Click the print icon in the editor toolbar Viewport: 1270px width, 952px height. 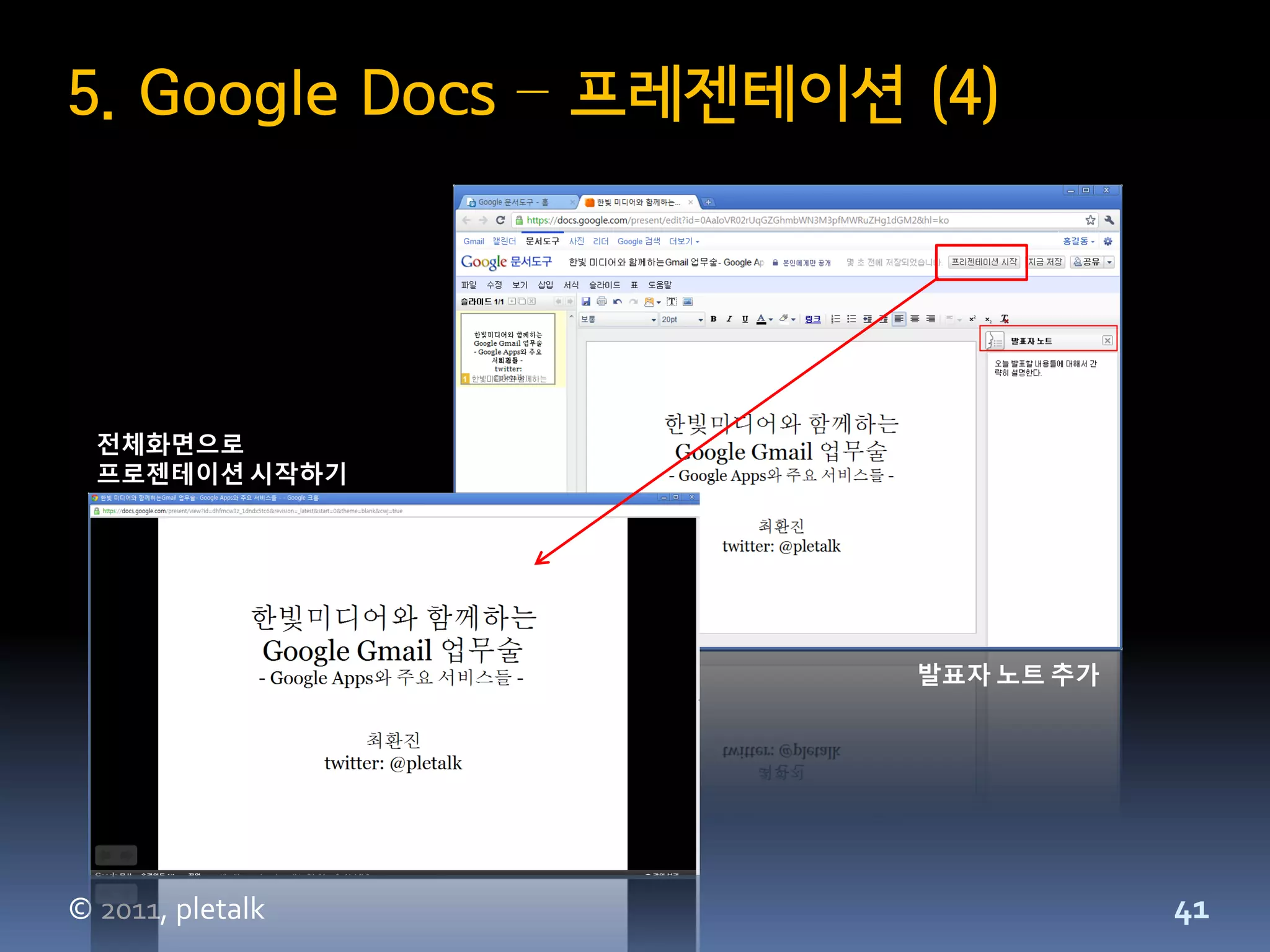[602, 302]
